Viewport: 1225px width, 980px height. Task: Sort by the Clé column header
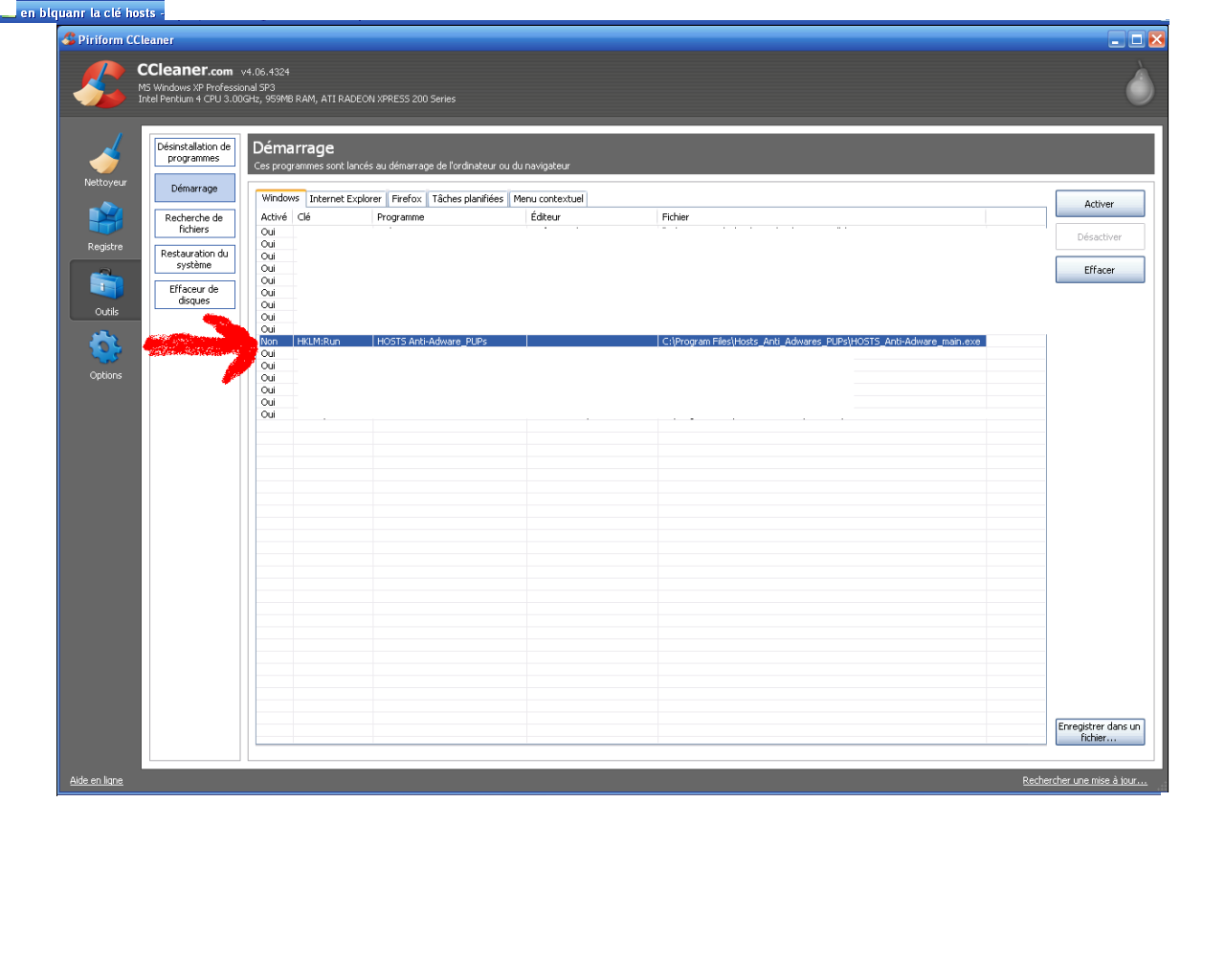pyautogui.click(x=332, y=217)
